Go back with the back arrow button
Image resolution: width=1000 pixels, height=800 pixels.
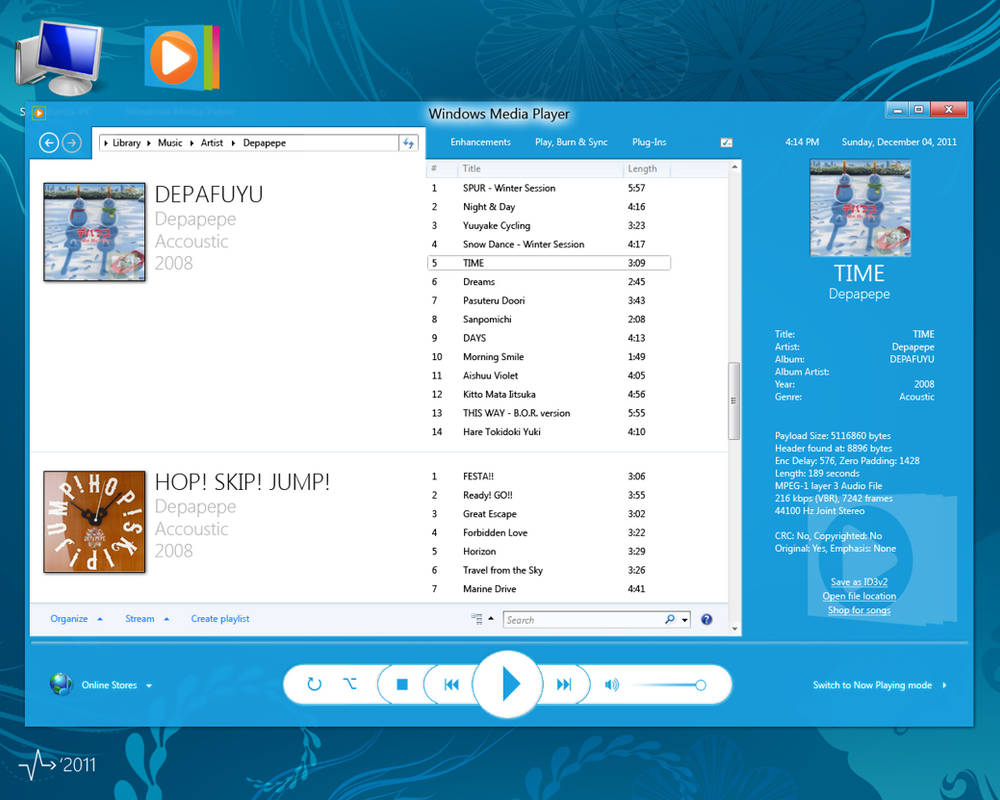click(x=49, y=142)
